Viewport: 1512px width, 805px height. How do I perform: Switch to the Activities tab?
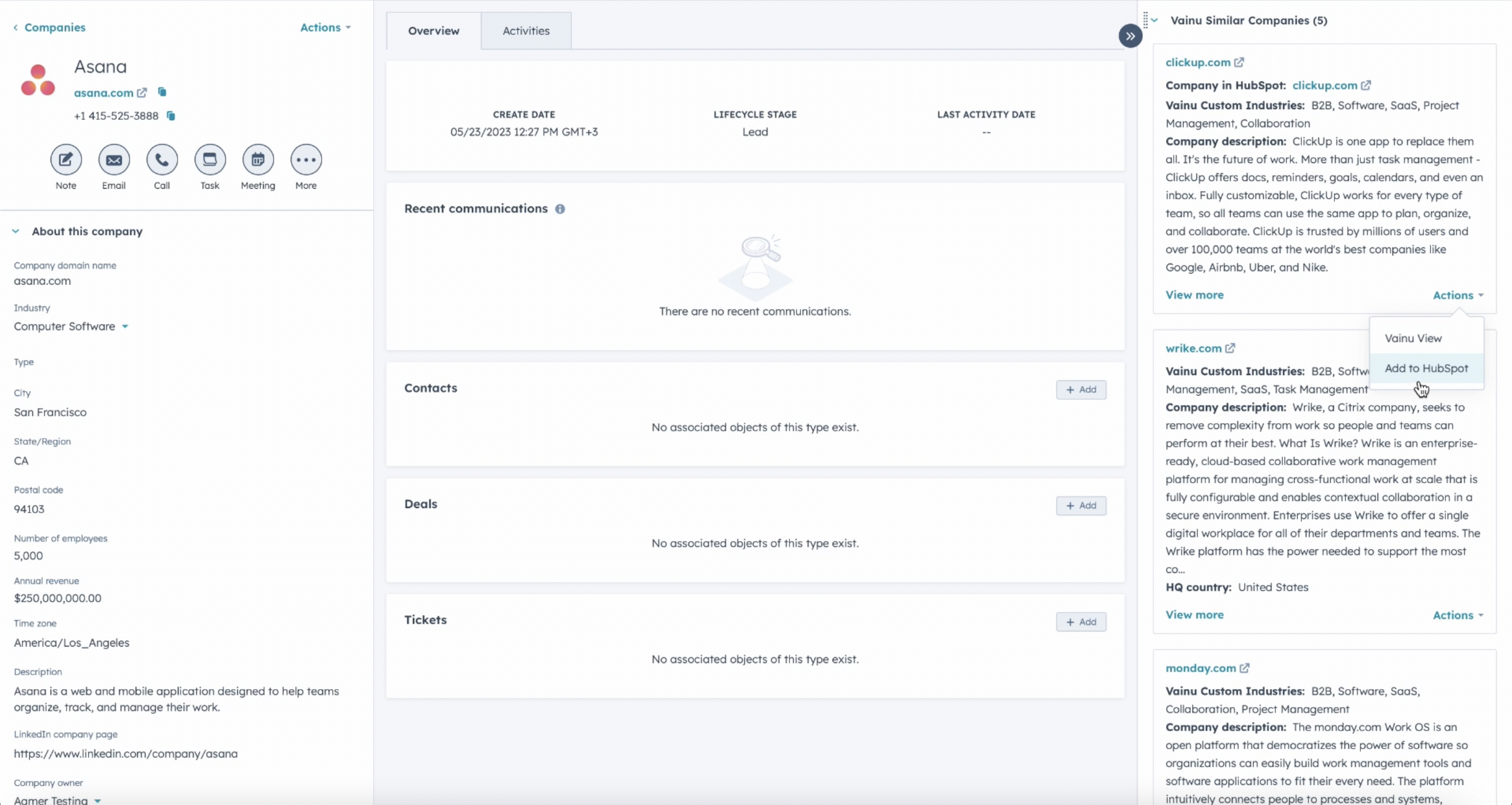click(x=526, y=31)
